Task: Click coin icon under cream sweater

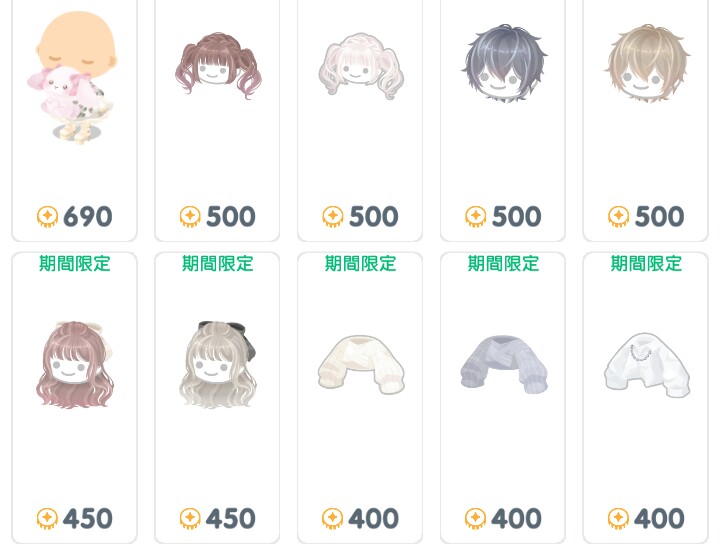Action: tap(333, 519)
